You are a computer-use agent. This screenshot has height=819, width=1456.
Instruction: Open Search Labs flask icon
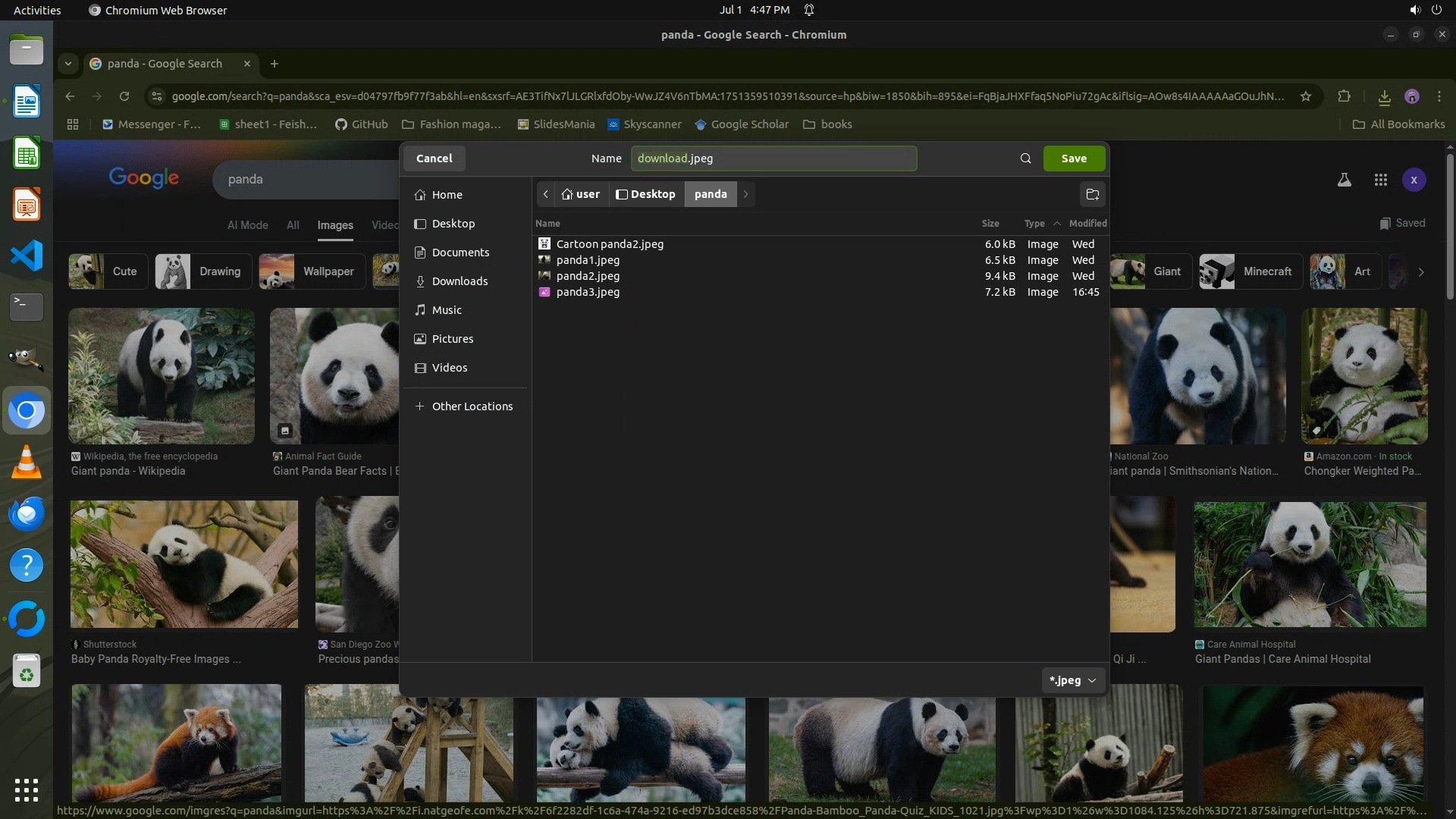click(1344, 180)
